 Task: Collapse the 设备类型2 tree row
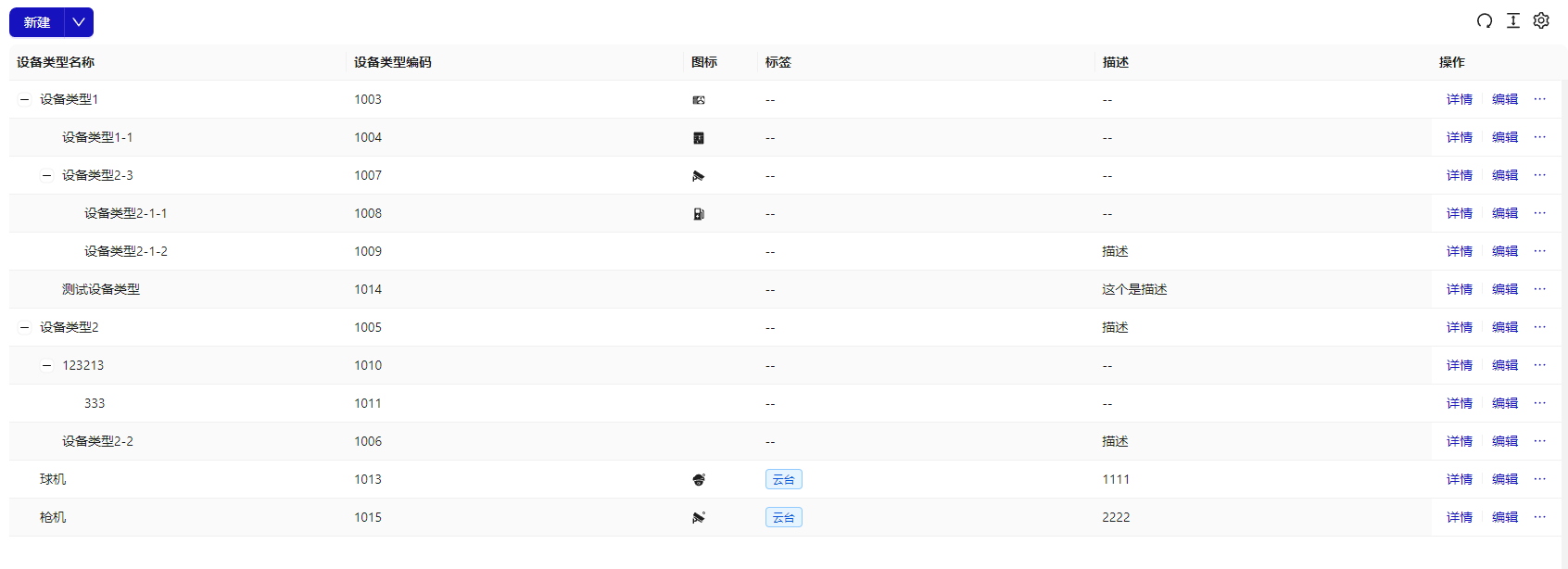pos(25,327)
